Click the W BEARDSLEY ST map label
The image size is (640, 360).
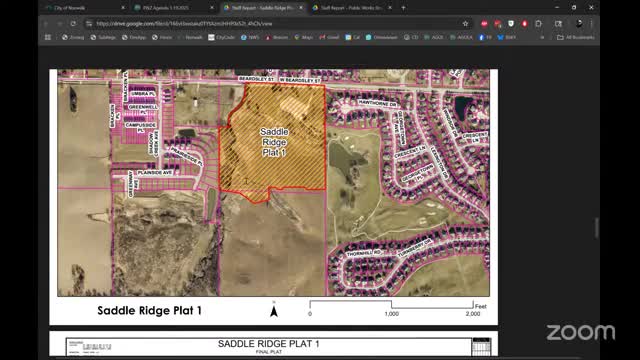(300, 80)
